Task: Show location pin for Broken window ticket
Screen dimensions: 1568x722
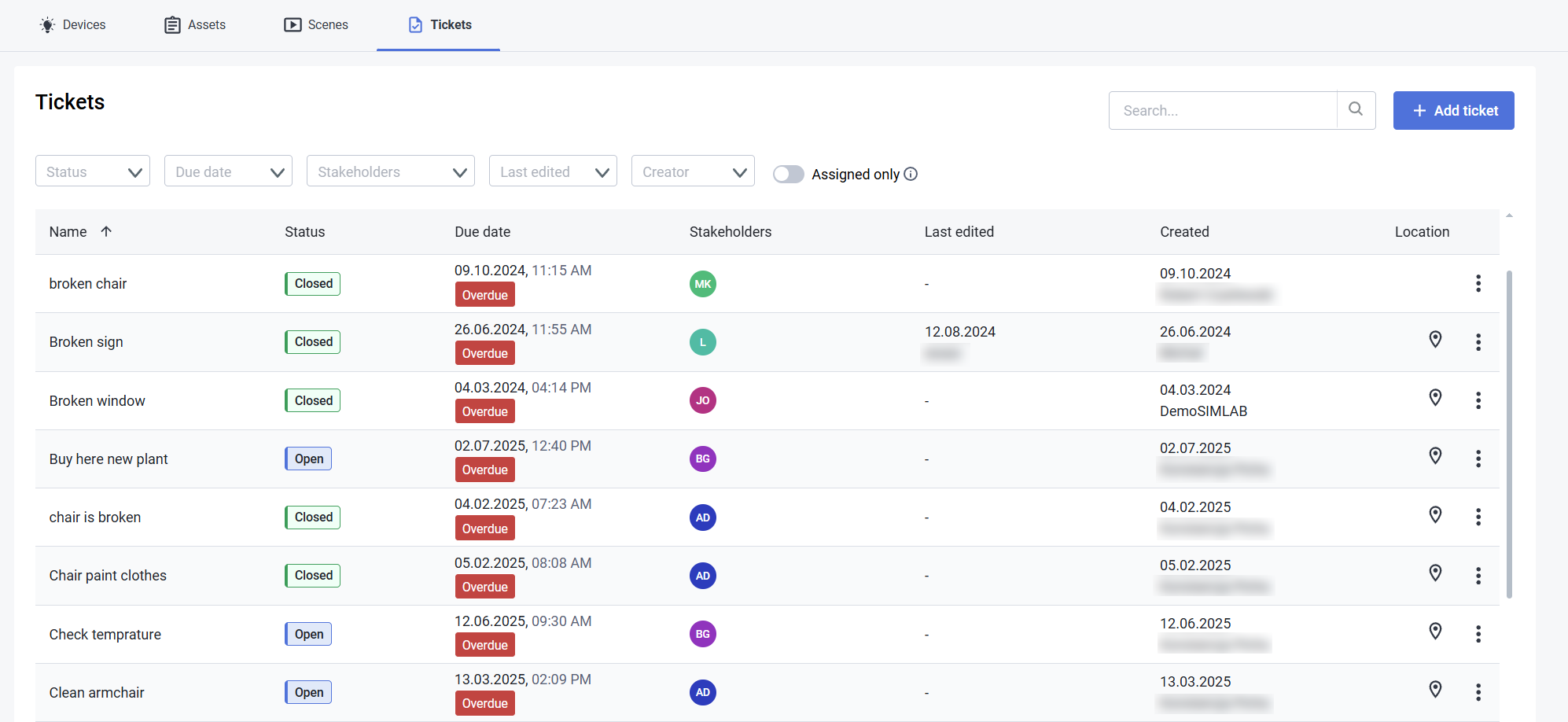Action: click(x=1435, y=397)
